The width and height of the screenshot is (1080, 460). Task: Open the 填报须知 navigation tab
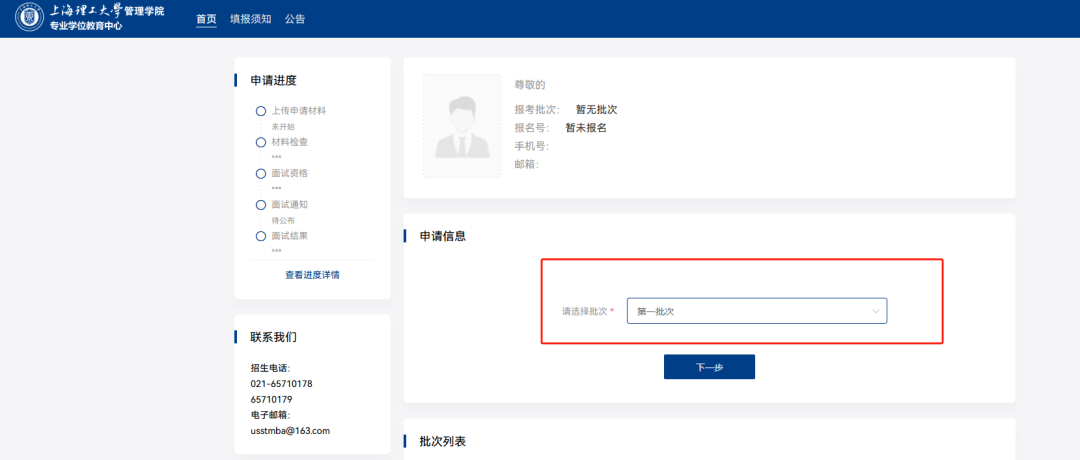[x=251, y=19]
